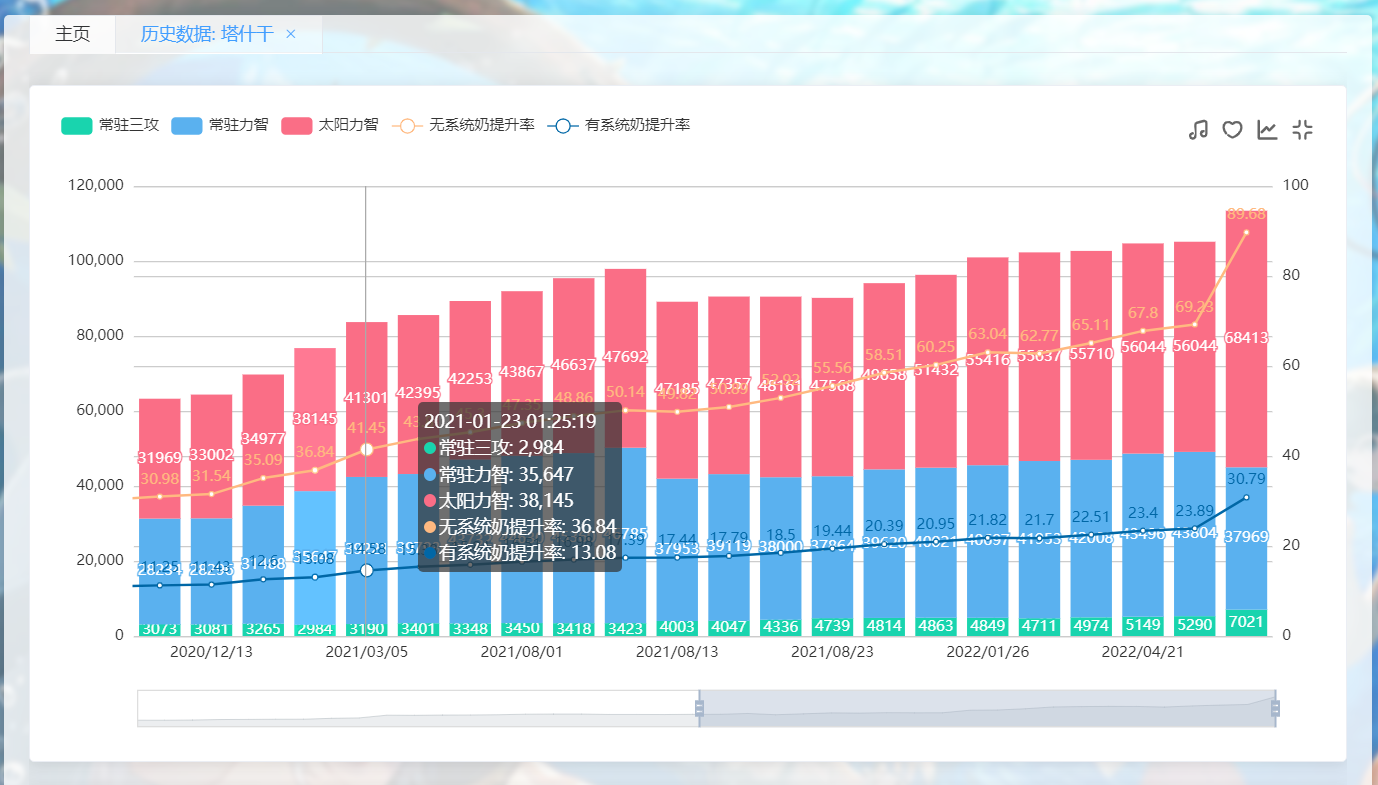
Task: Grab the left handle of zoom slider
Action: pos(699,708)
